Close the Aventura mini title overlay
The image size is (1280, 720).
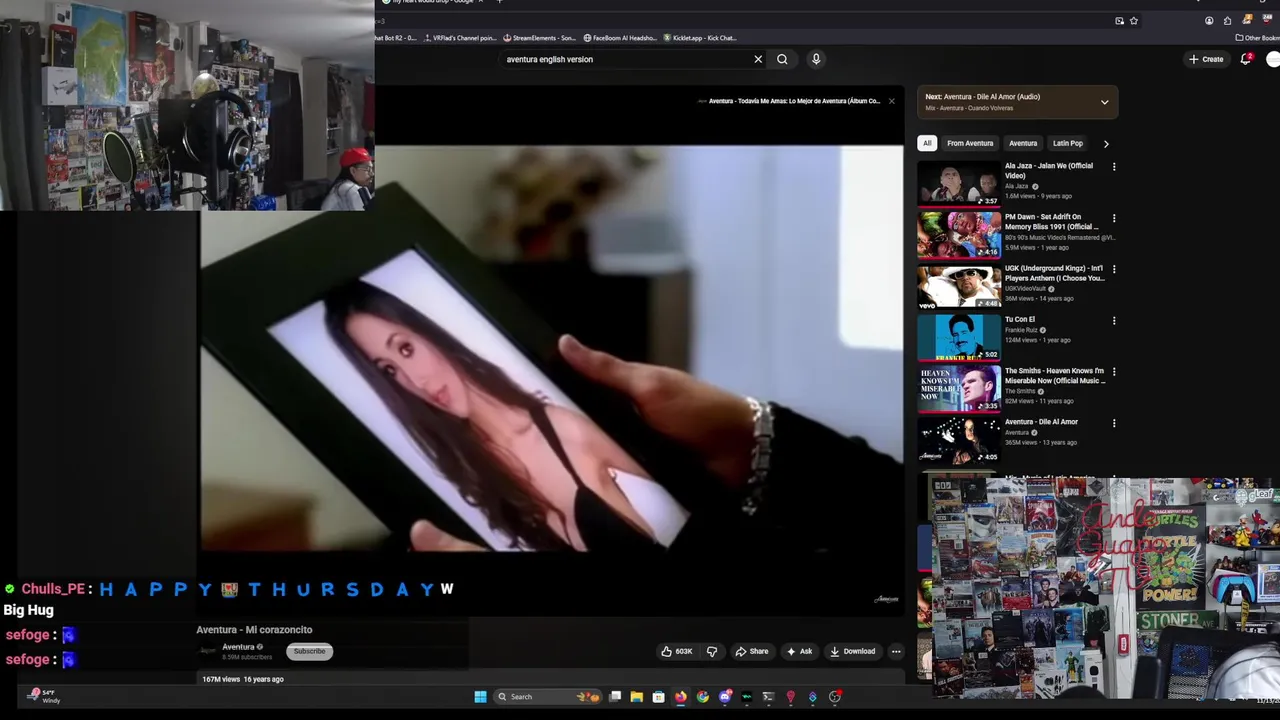tap(891, 101)
